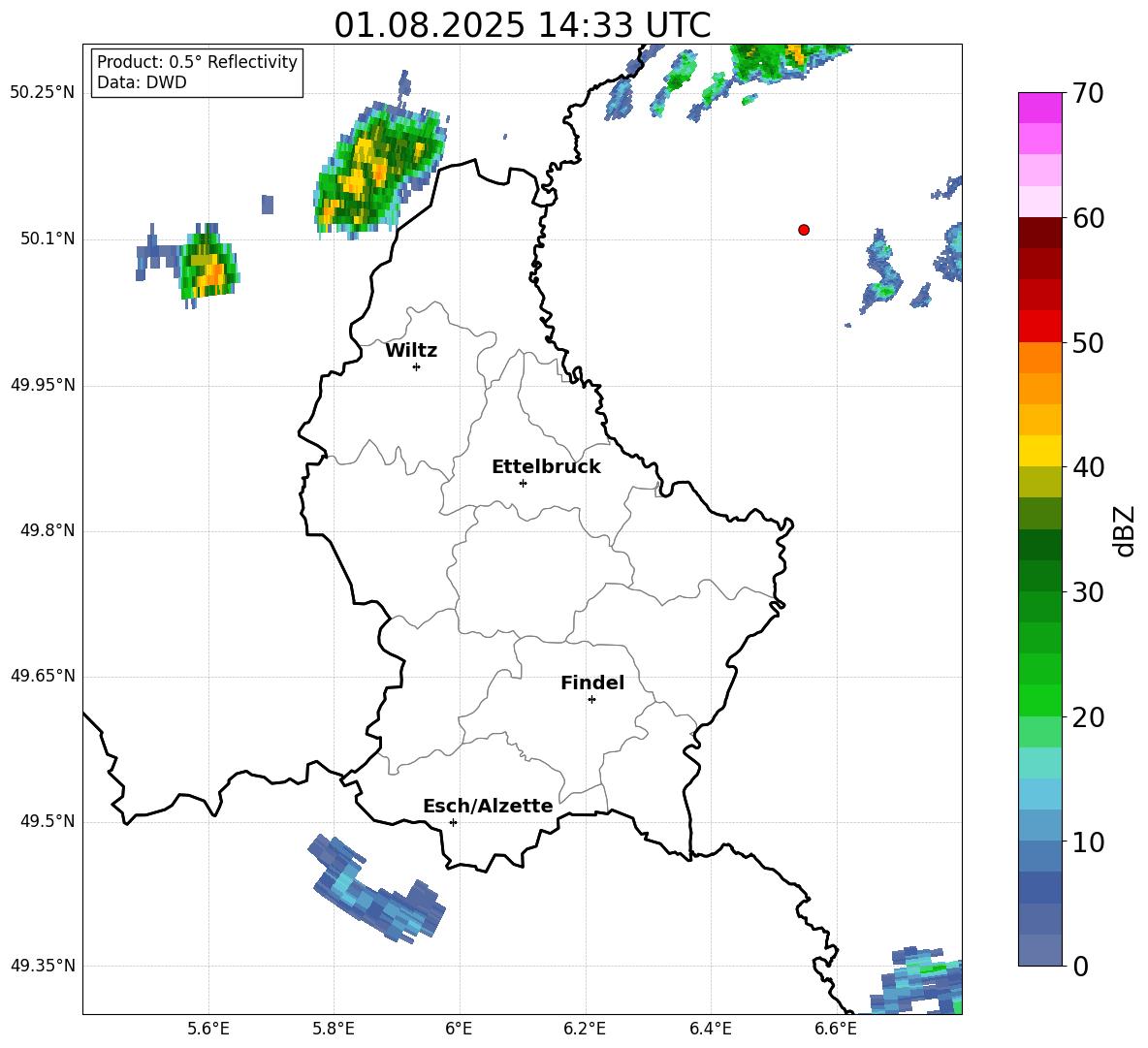The image size is (1148, 1048).
Task: Click the Wiltz city label
Action: pyautogui.click(x=411, y=351)
